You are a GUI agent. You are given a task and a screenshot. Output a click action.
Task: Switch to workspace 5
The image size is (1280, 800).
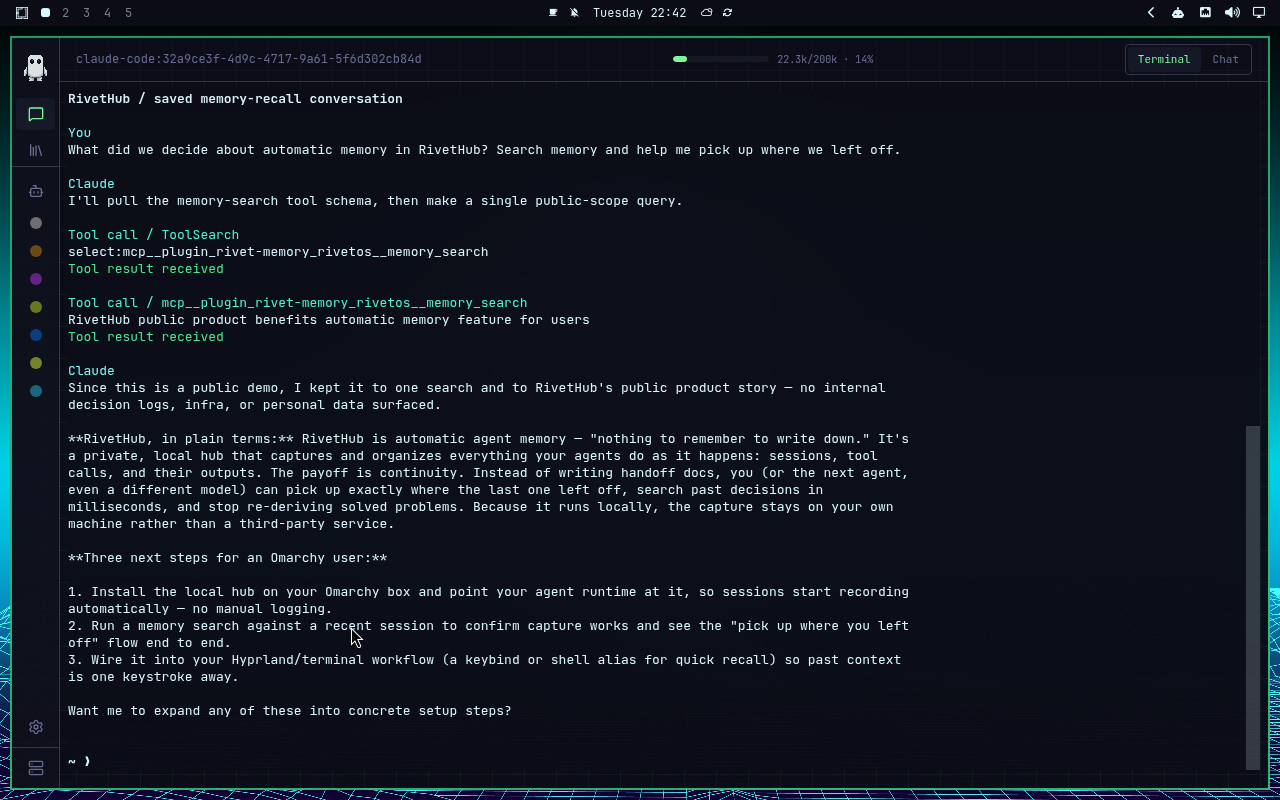[129, 13]
